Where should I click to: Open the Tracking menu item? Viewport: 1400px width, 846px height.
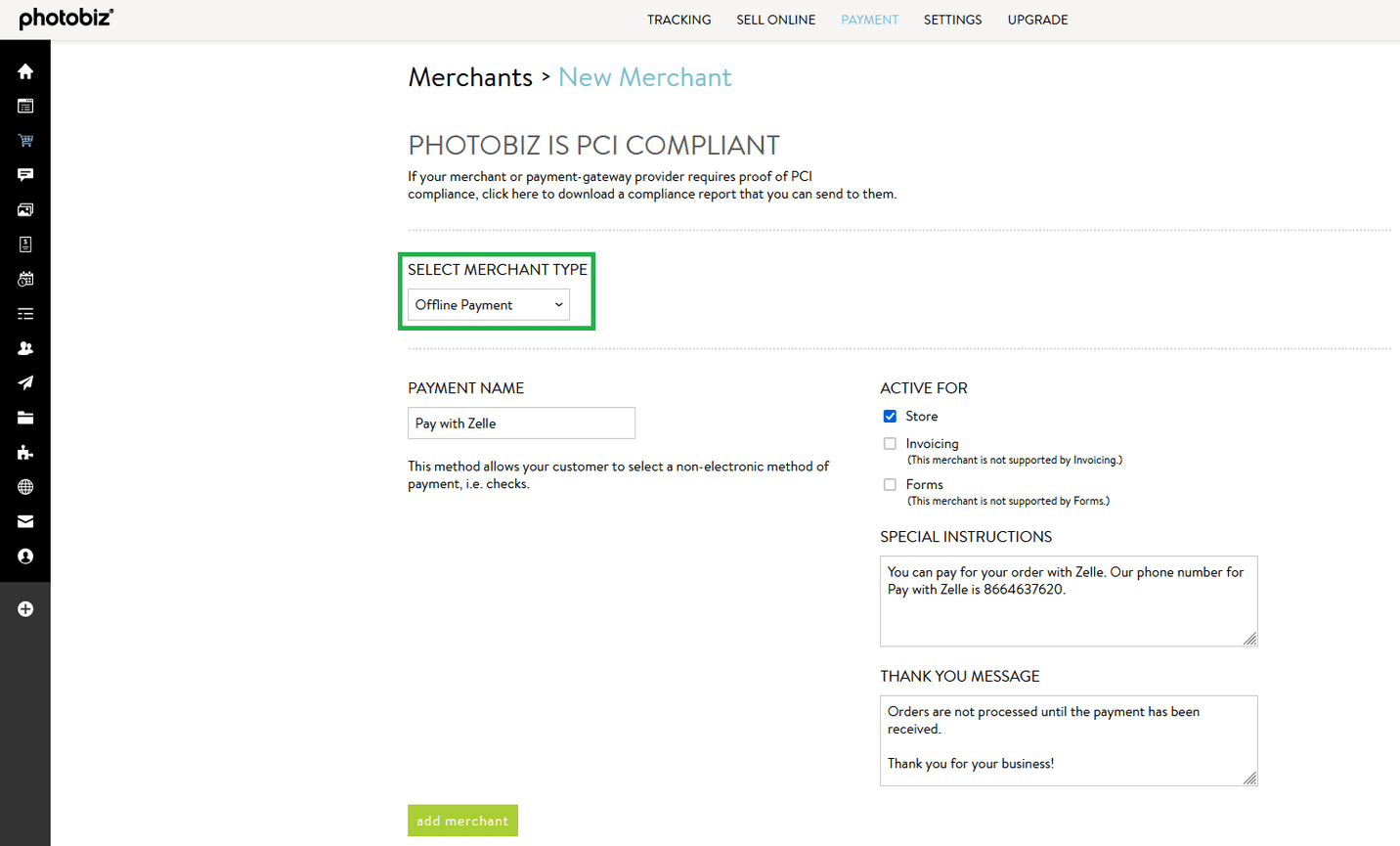(x=678, y=20)
